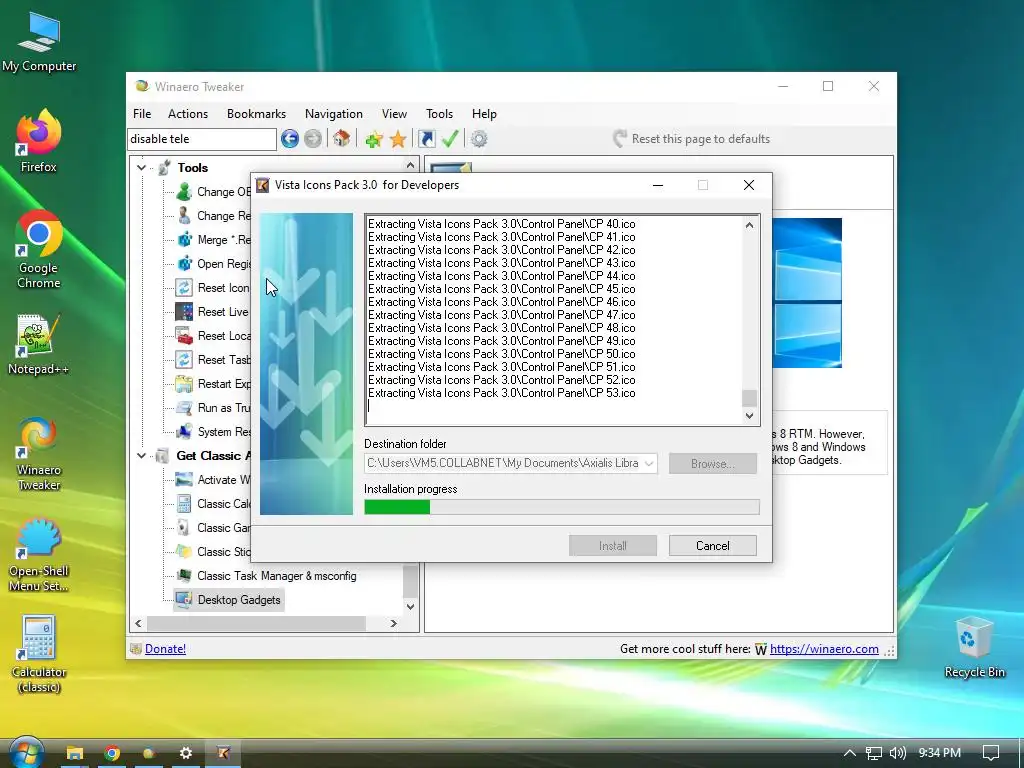Open Open-Shell Menu Settings desktop icon
Viewport: 1024px width, 768px height.
[39, 555]
